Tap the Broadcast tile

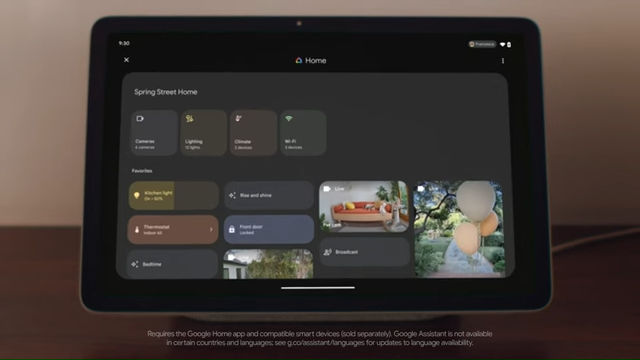(364, 252)
